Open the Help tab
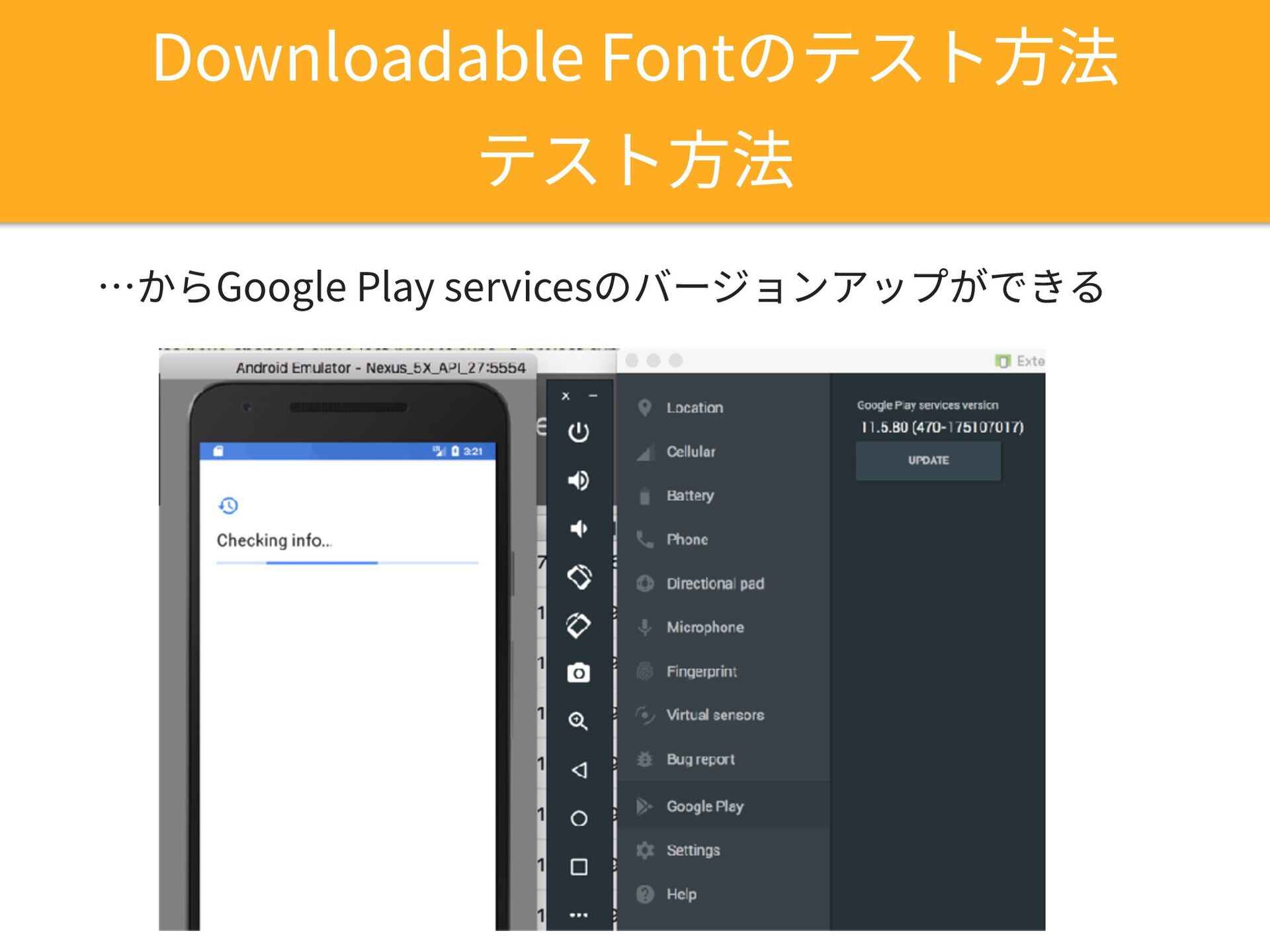The width and height of the screenshot is (1270, 952). point(723,894)
